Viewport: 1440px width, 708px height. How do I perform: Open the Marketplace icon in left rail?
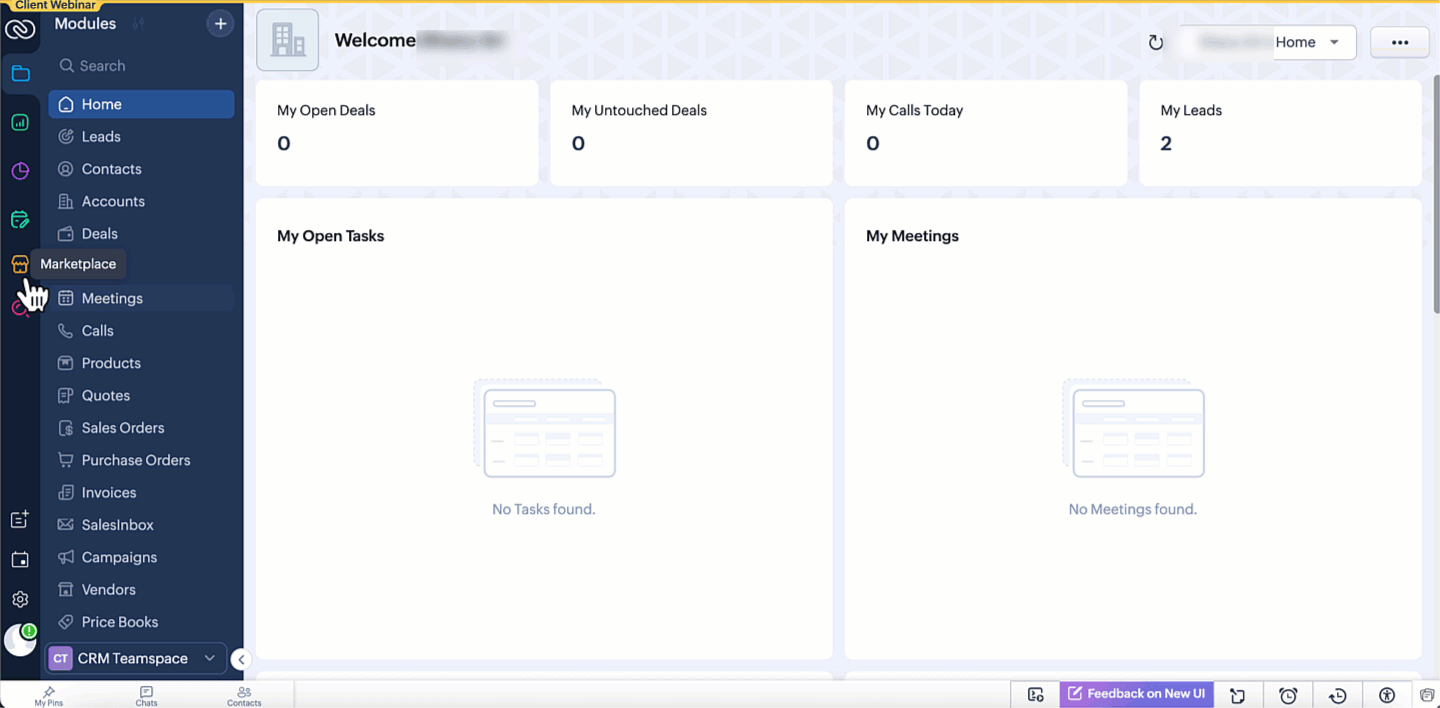pos(20,264)
